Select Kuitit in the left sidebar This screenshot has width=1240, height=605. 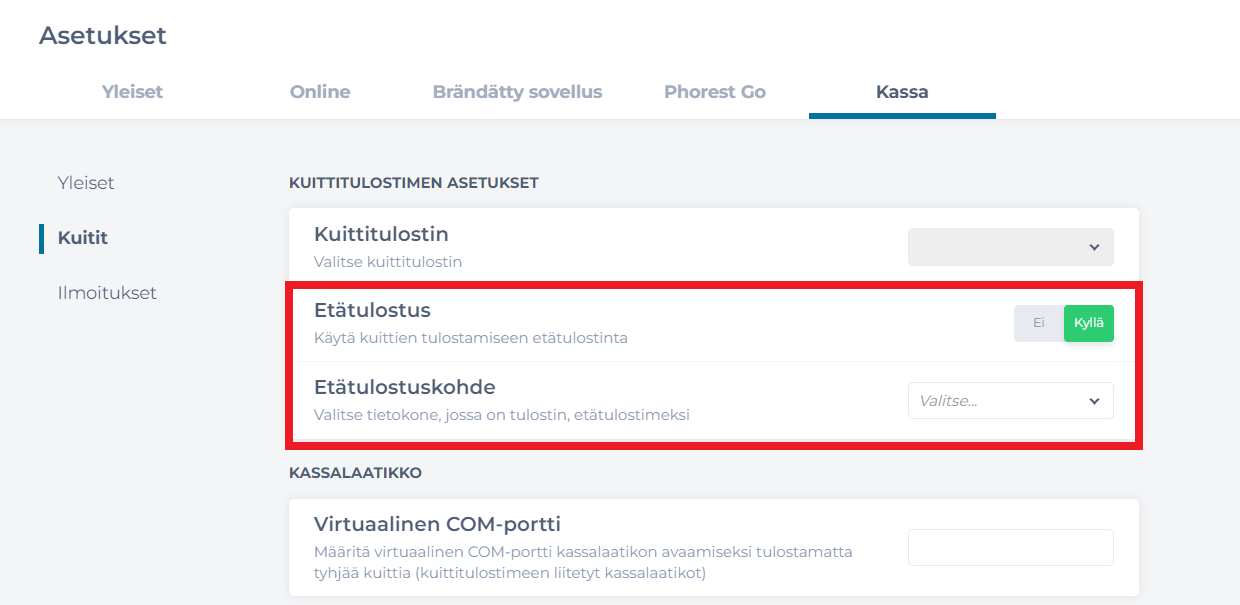(83, 238)
